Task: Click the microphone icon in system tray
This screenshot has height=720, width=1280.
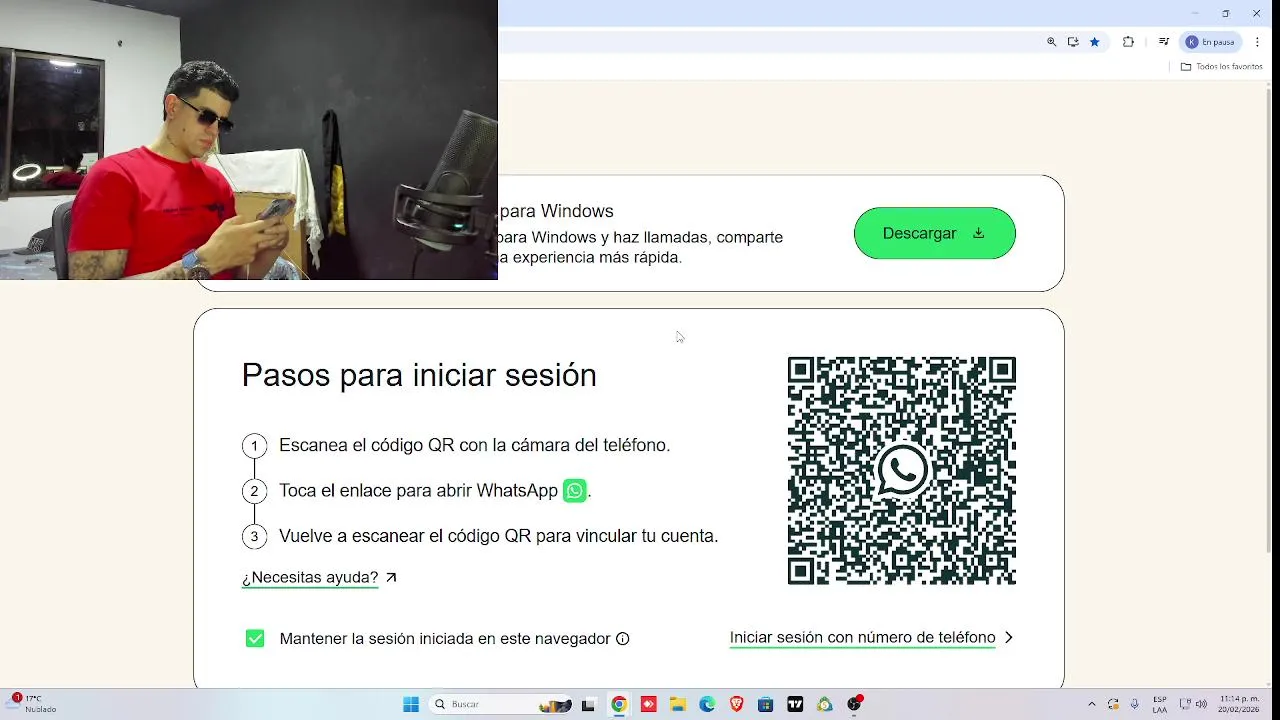Action: tap(1134, 704)
